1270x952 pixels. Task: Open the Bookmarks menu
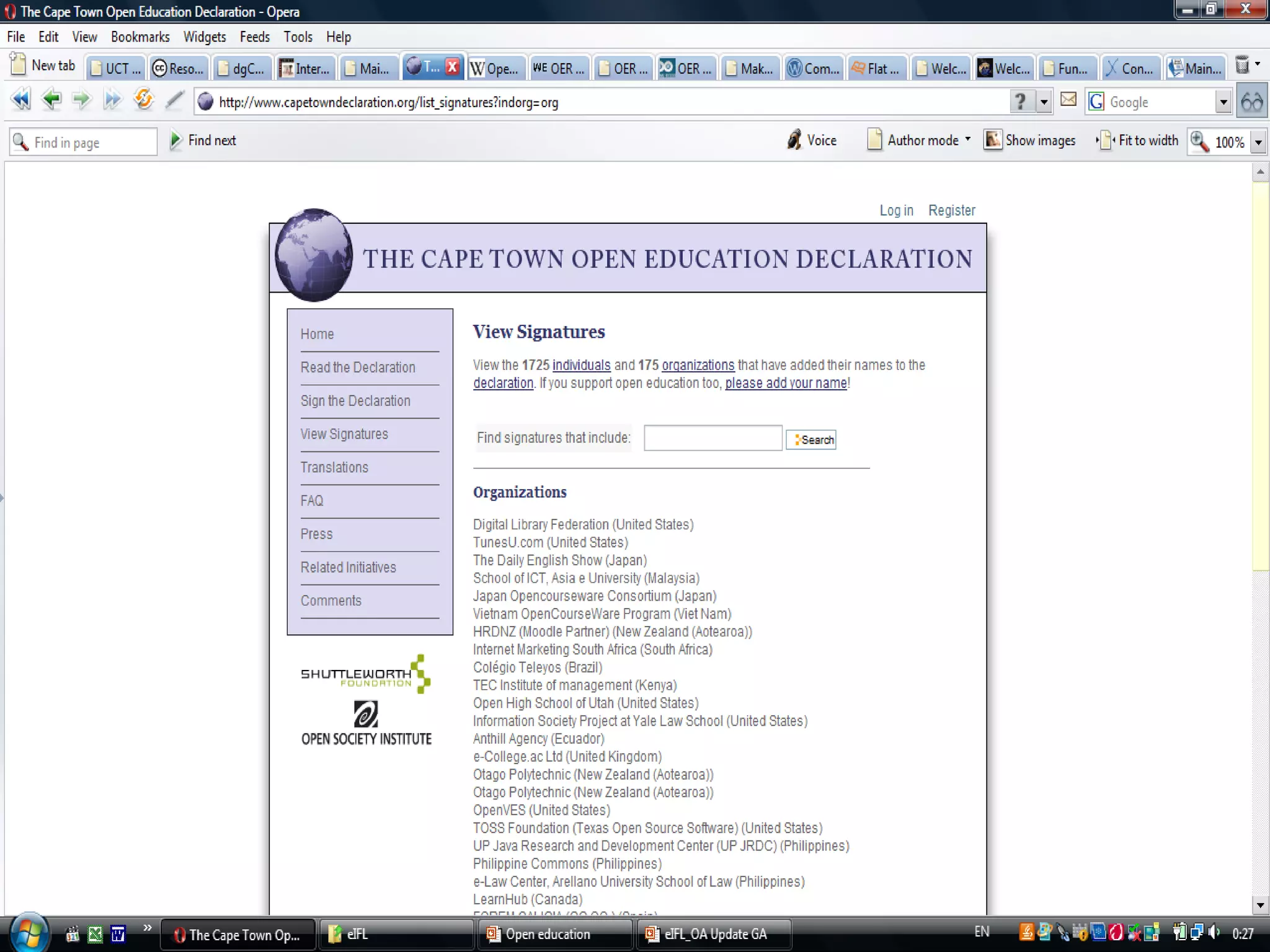140,37
